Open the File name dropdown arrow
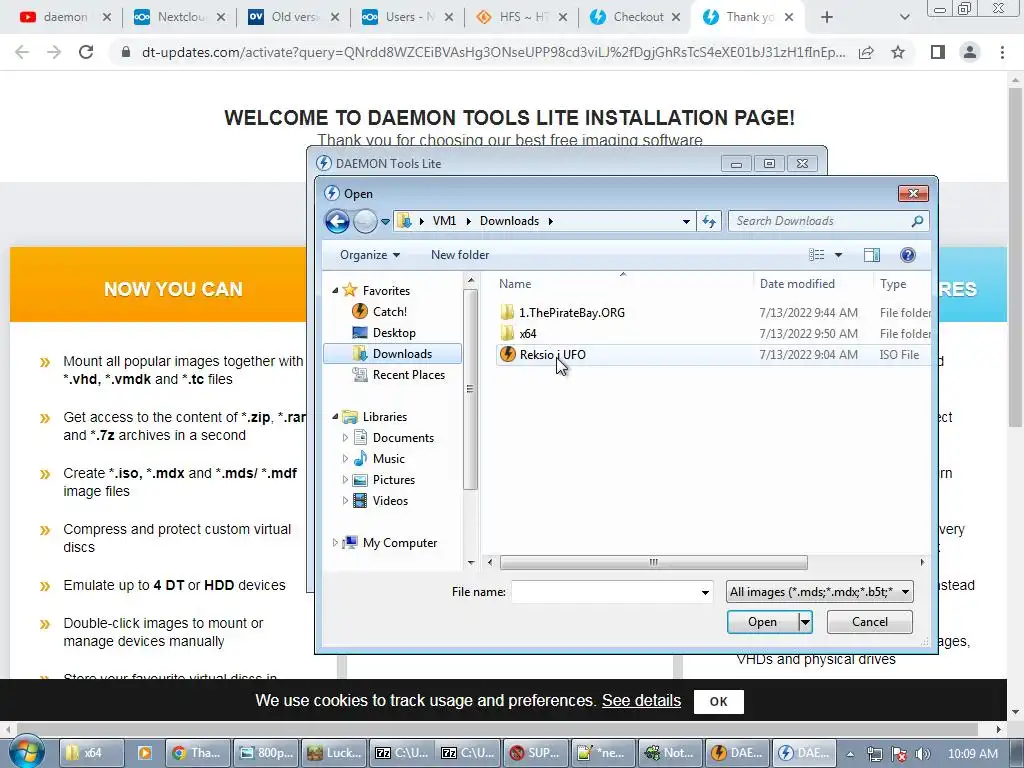 [x=705, y=592]
